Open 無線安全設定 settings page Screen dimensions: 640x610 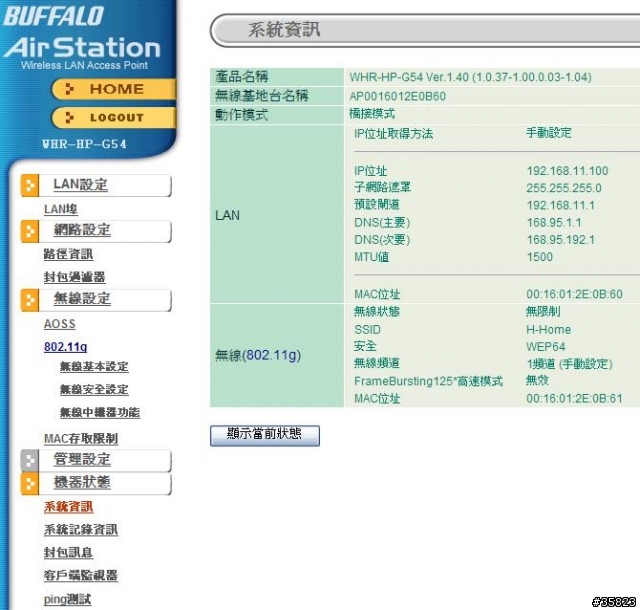coord(94,390)
